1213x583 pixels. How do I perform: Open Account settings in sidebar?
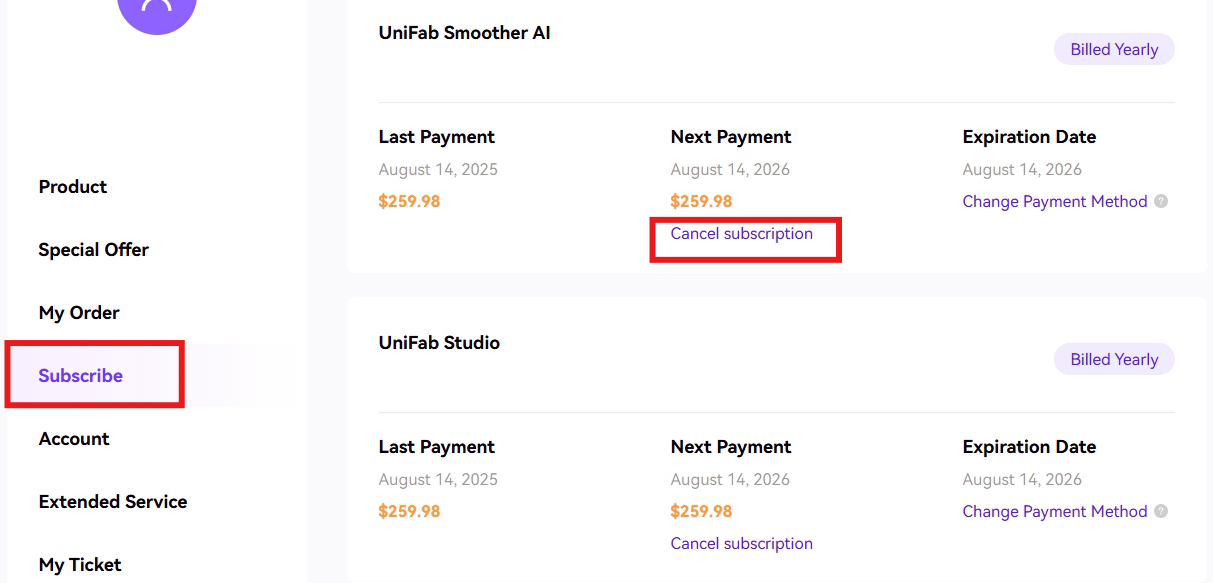(x=74, y=439)
